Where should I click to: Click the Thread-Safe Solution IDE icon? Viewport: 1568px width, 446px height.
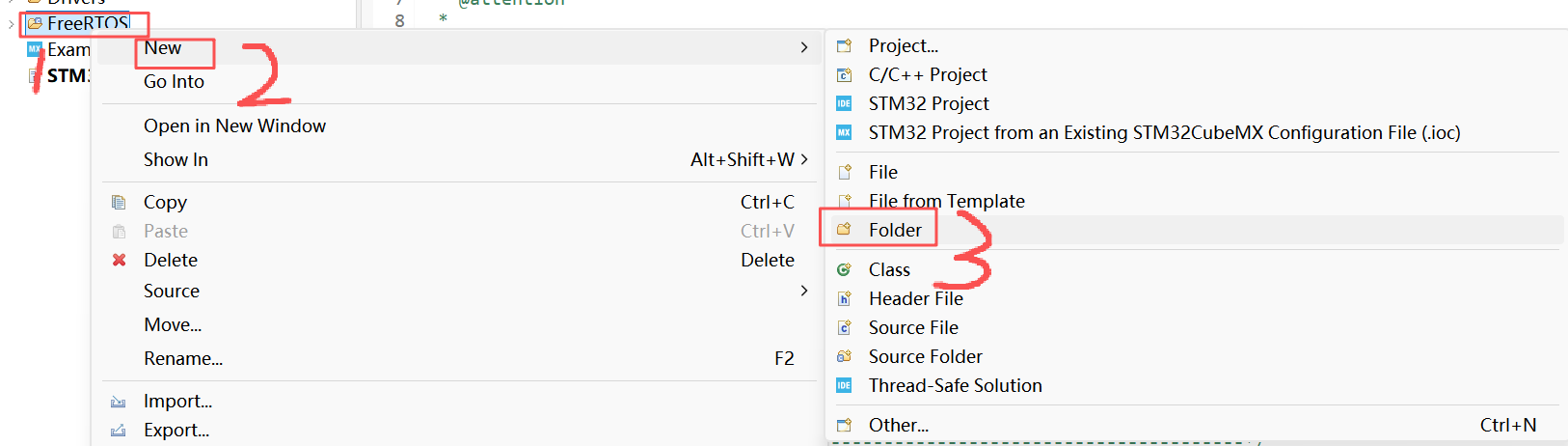coord(844,385)
